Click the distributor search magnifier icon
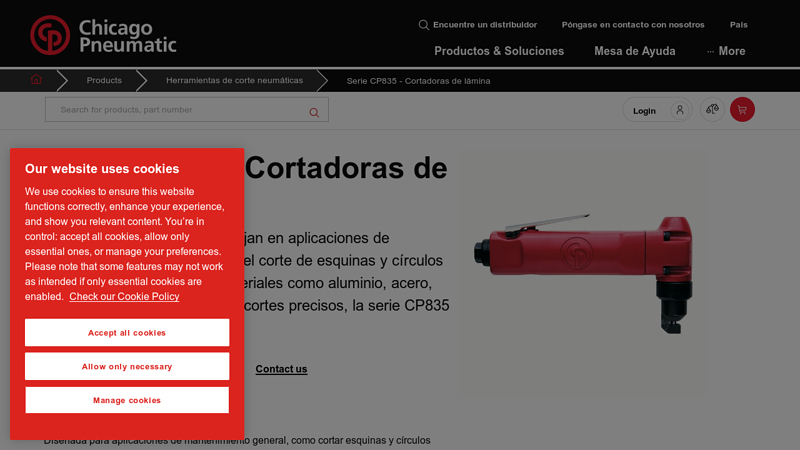This screenshot has height=450, width=800. coord(423,25)
